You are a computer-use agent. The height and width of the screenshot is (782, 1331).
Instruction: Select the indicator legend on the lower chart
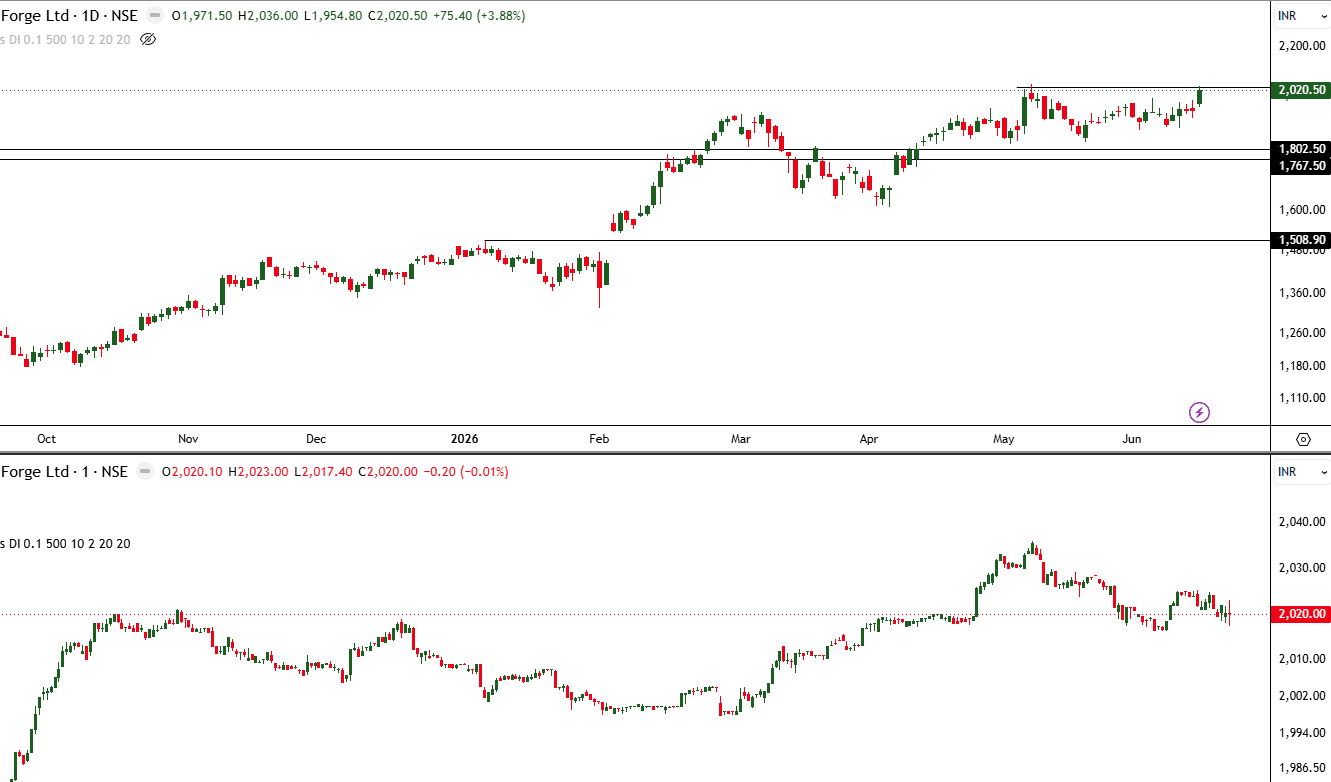click(66, 543)
